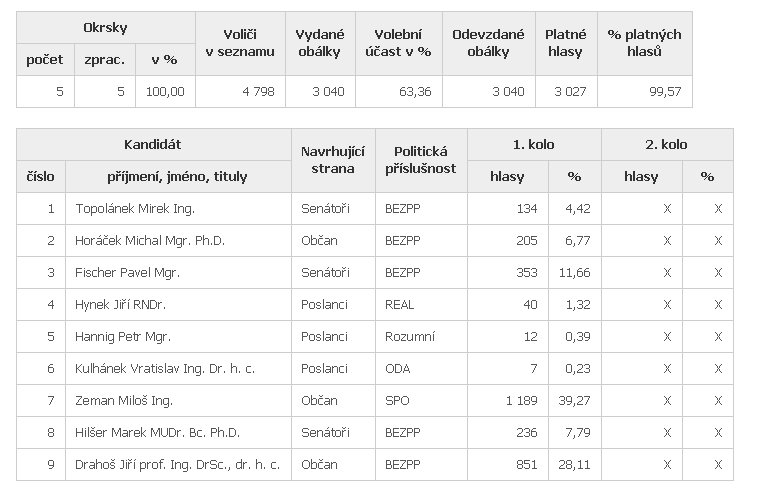Click the Politická příslušnost header
The height and width of the screenshot is (492, 757).
point(421,160)
